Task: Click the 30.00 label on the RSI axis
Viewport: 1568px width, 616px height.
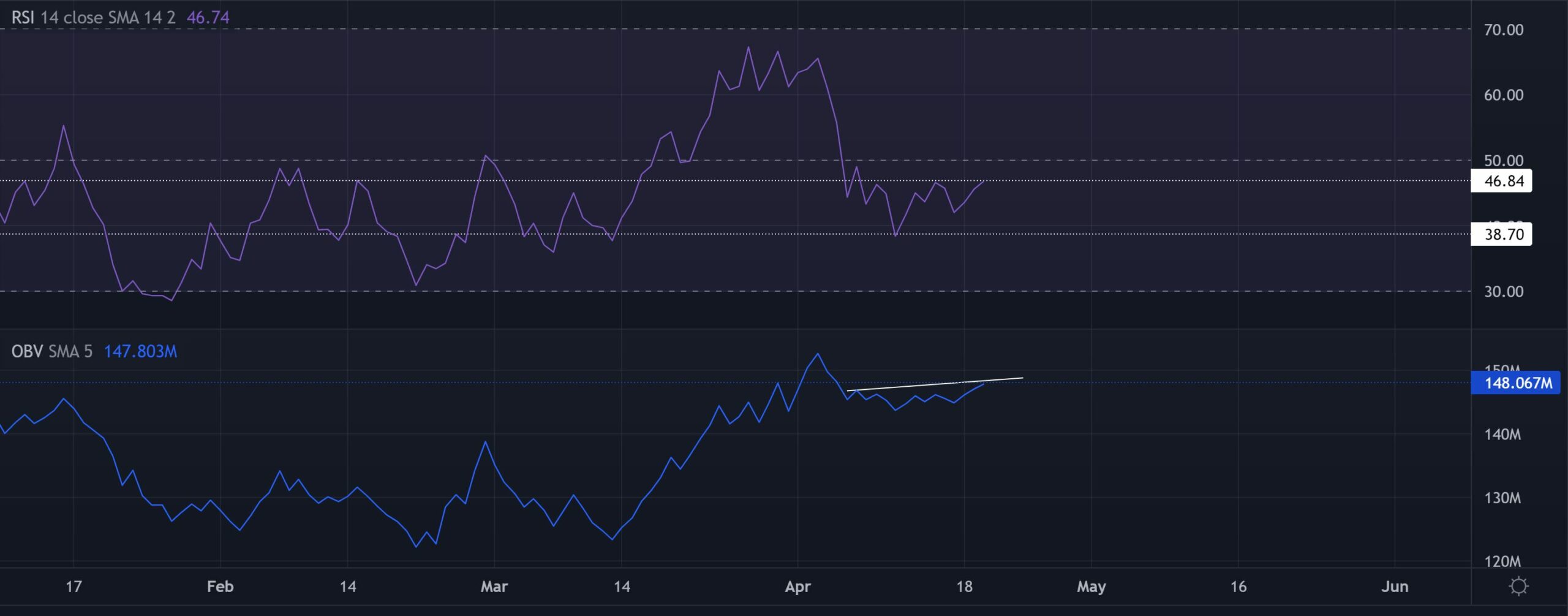Action: tap(1503, 292)
